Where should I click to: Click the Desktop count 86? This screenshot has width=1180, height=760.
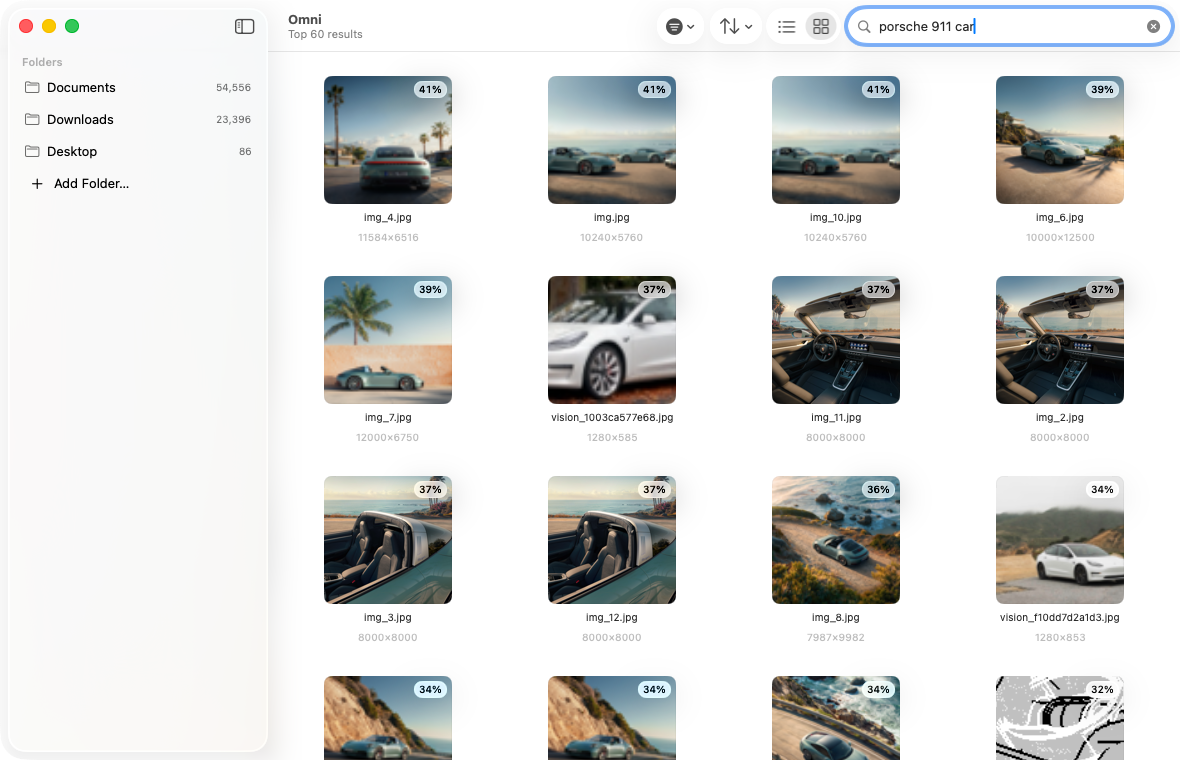[245, 151]
